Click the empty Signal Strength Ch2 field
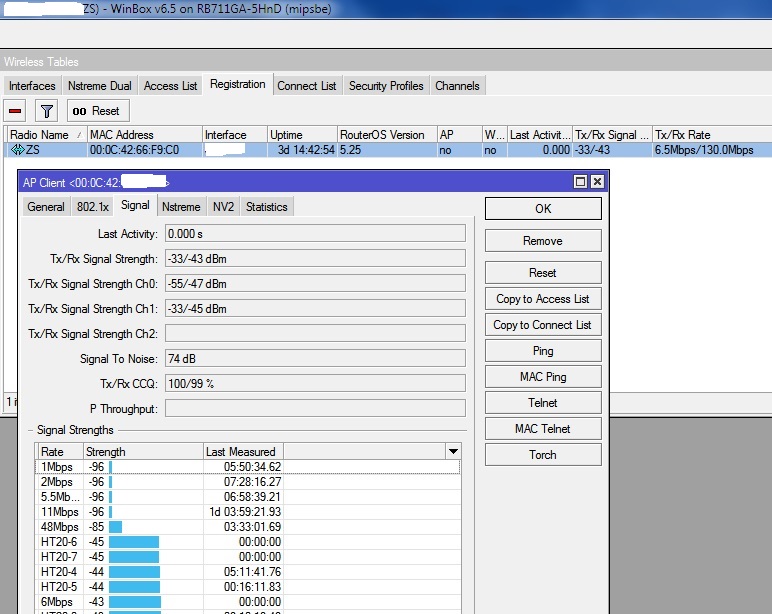 pos(315,334)
